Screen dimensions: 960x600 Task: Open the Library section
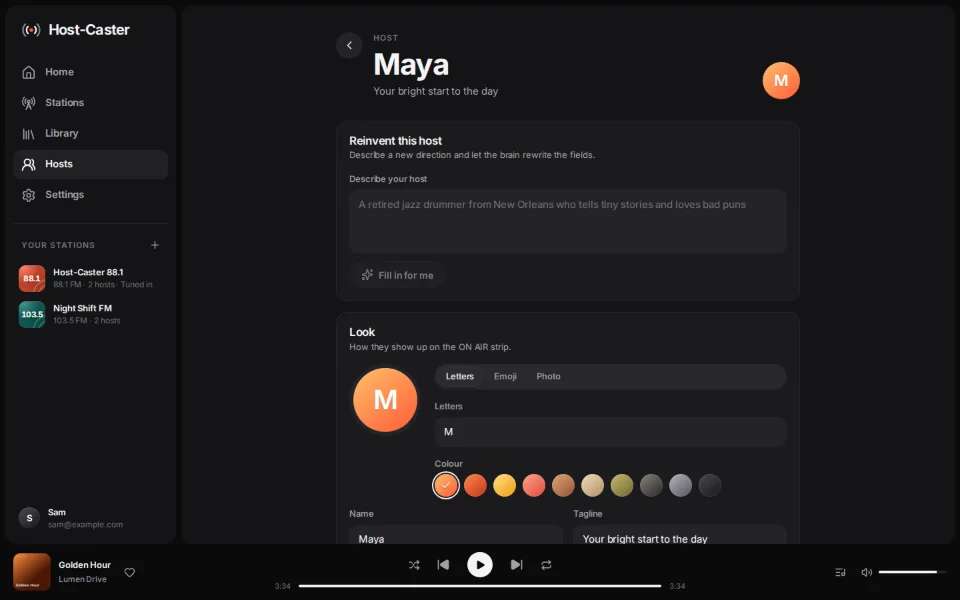[90, 133]
